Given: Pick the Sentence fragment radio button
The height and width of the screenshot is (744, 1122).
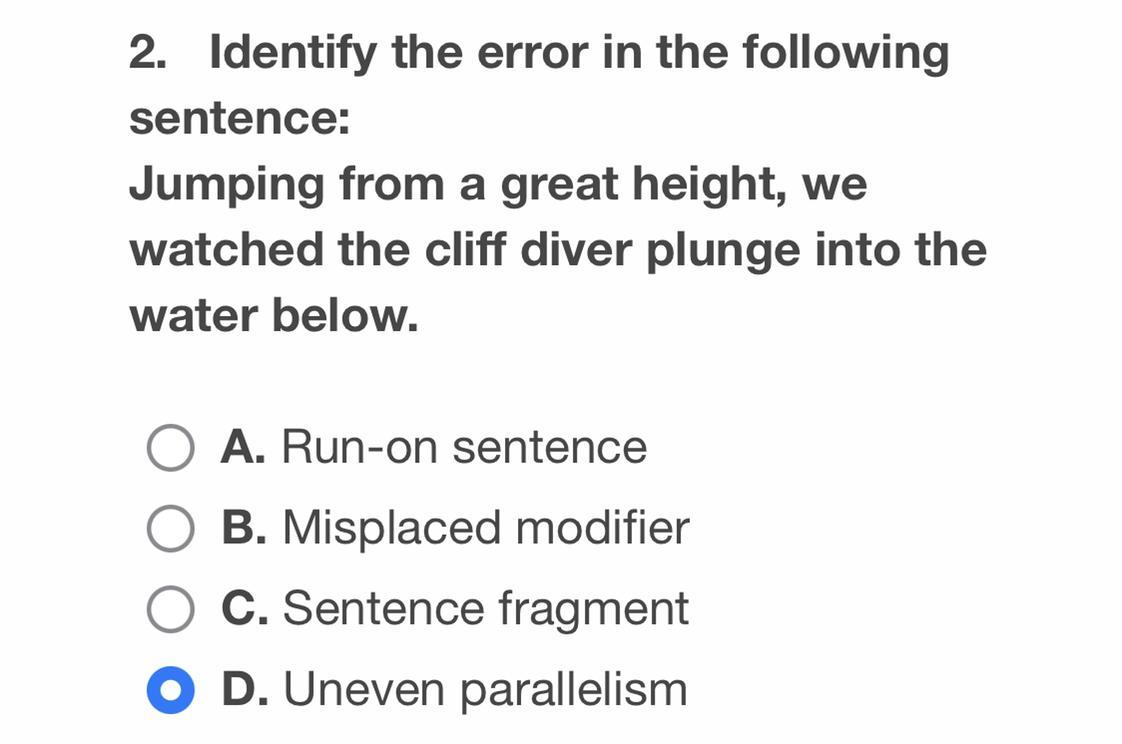Looking at the screenshot, I should click(170, 609).
